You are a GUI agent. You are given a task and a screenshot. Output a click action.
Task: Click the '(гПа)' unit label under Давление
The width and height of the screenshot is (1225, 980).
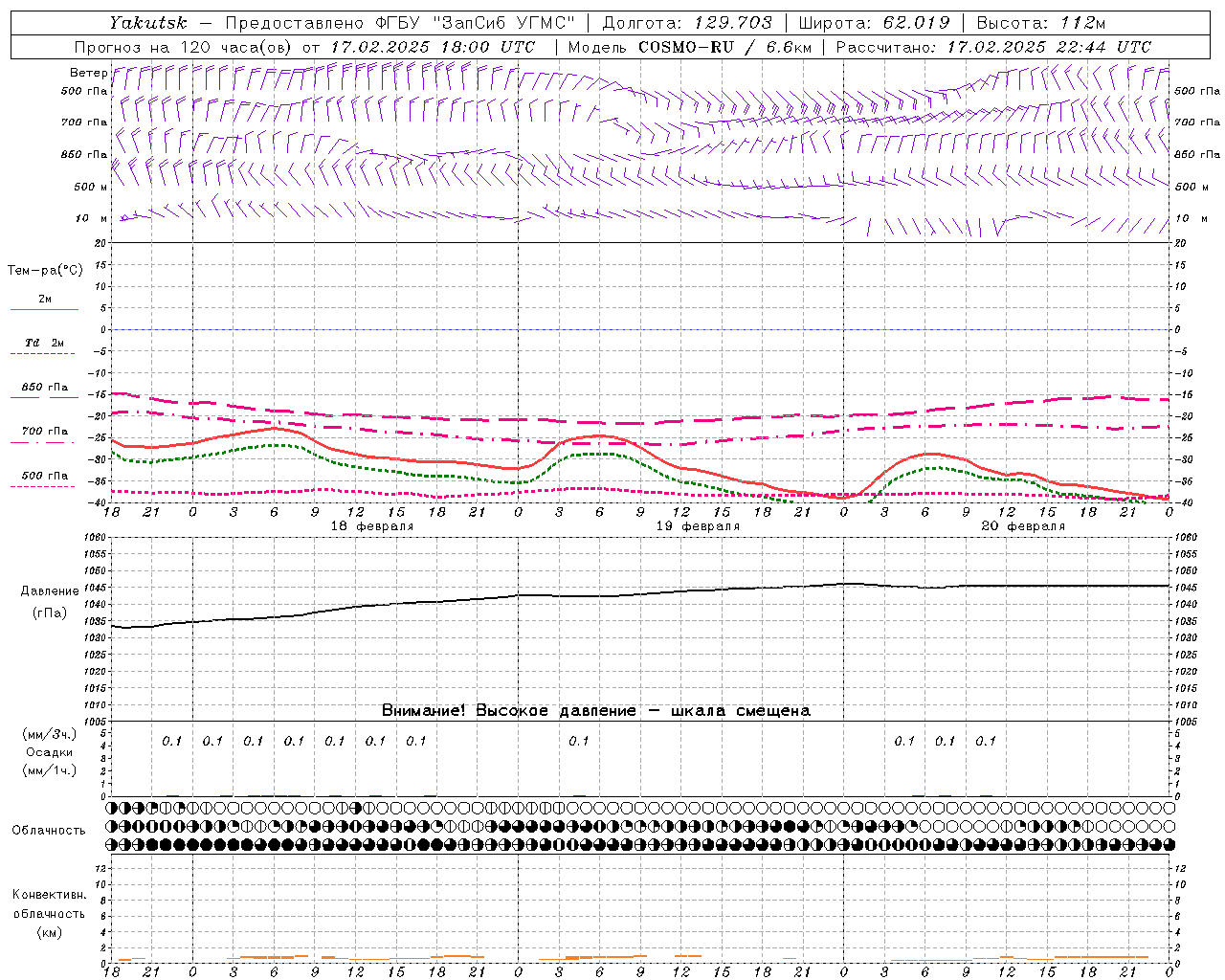pos(50,613)
